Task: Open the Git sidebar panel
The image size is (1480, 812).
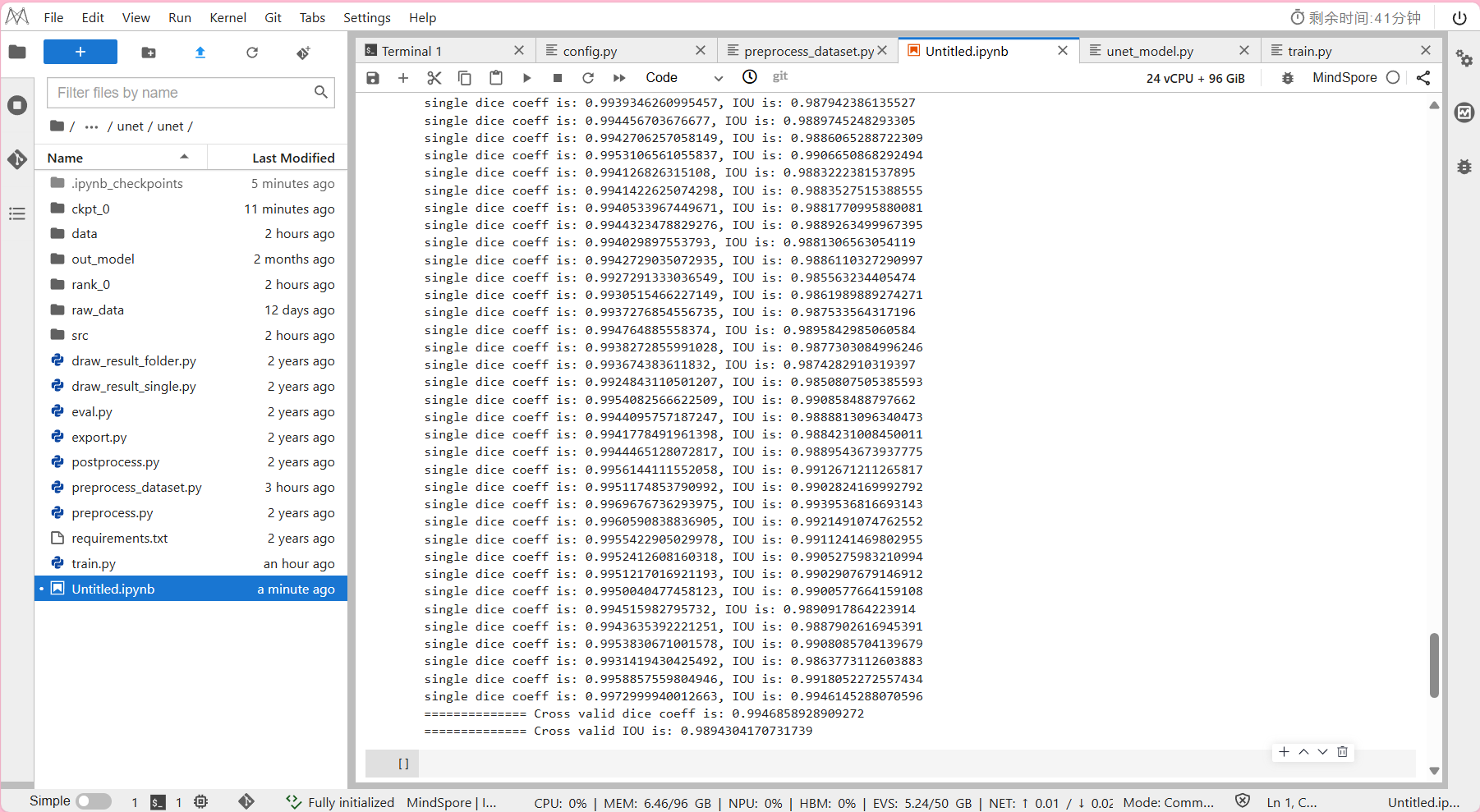Action: (17, 159)
